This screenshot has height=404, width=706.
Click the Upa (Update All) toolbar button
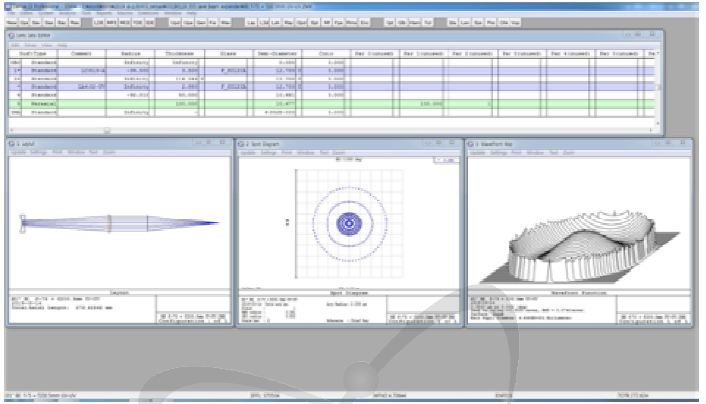click(x=188, y=22)
